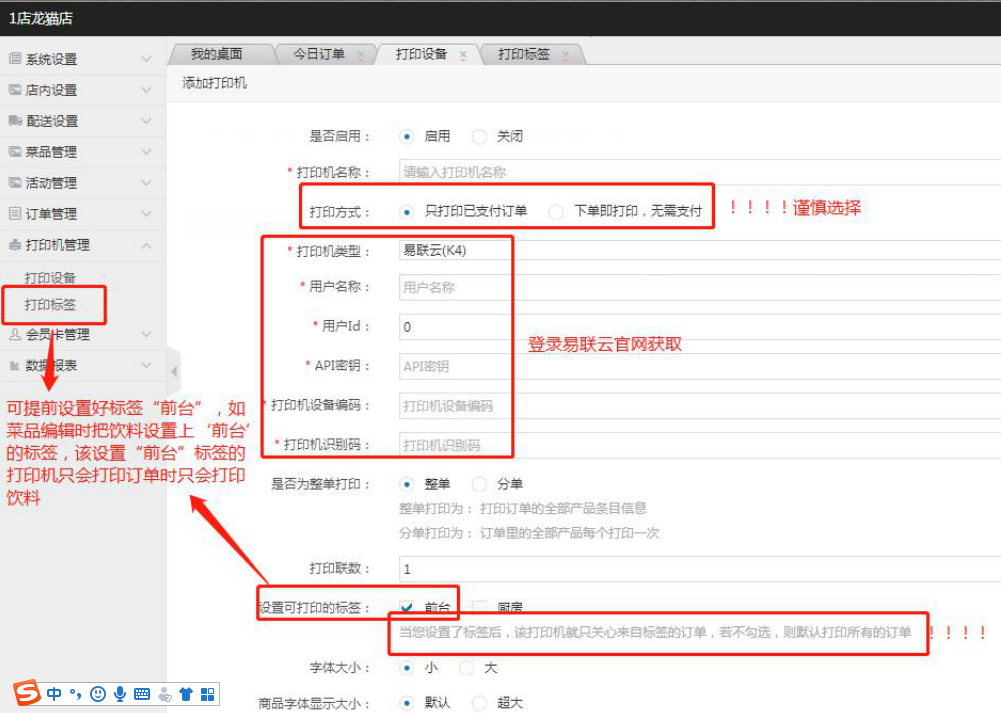This screenshot has height=713, width=1001.
Task: Uncheck the 前台 label checkbox
Action: (407, 607)
